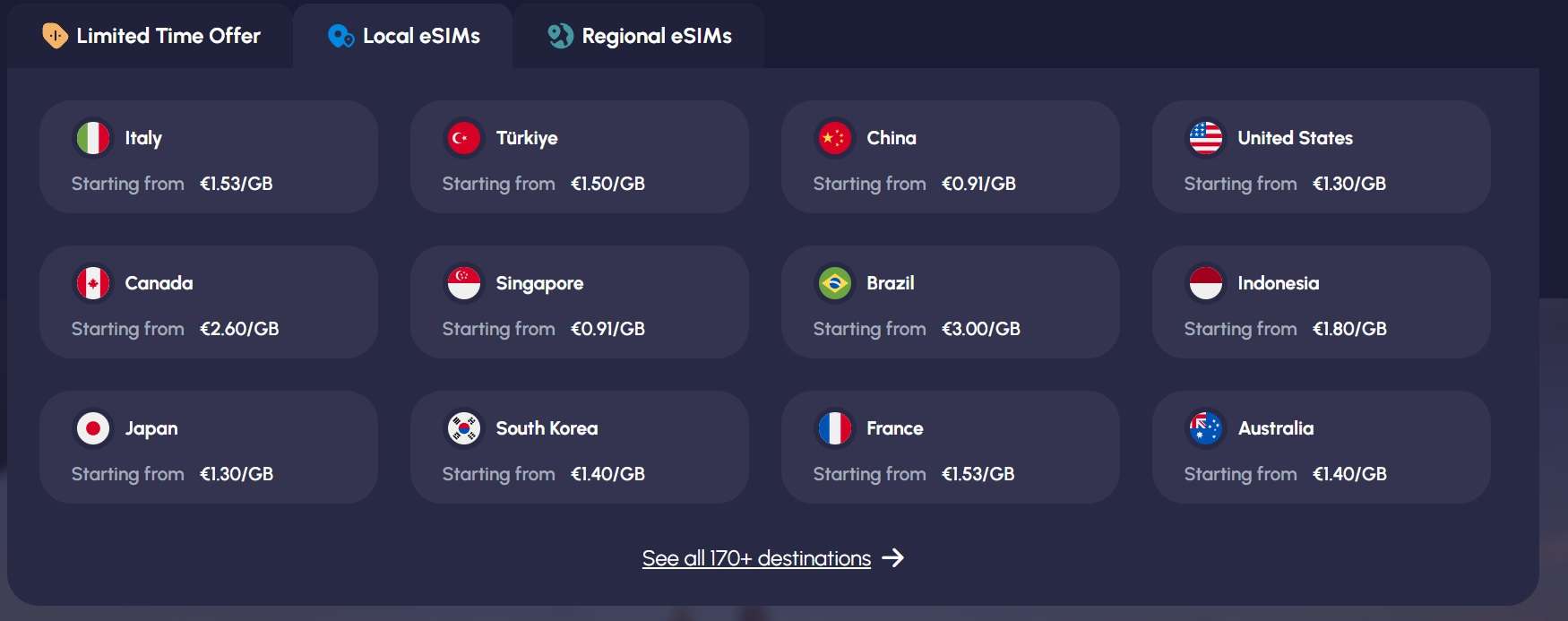The height and width of the screenshot is (621, 1568).
Task: Click the Australia flag icon
Action: point(1205,428)
